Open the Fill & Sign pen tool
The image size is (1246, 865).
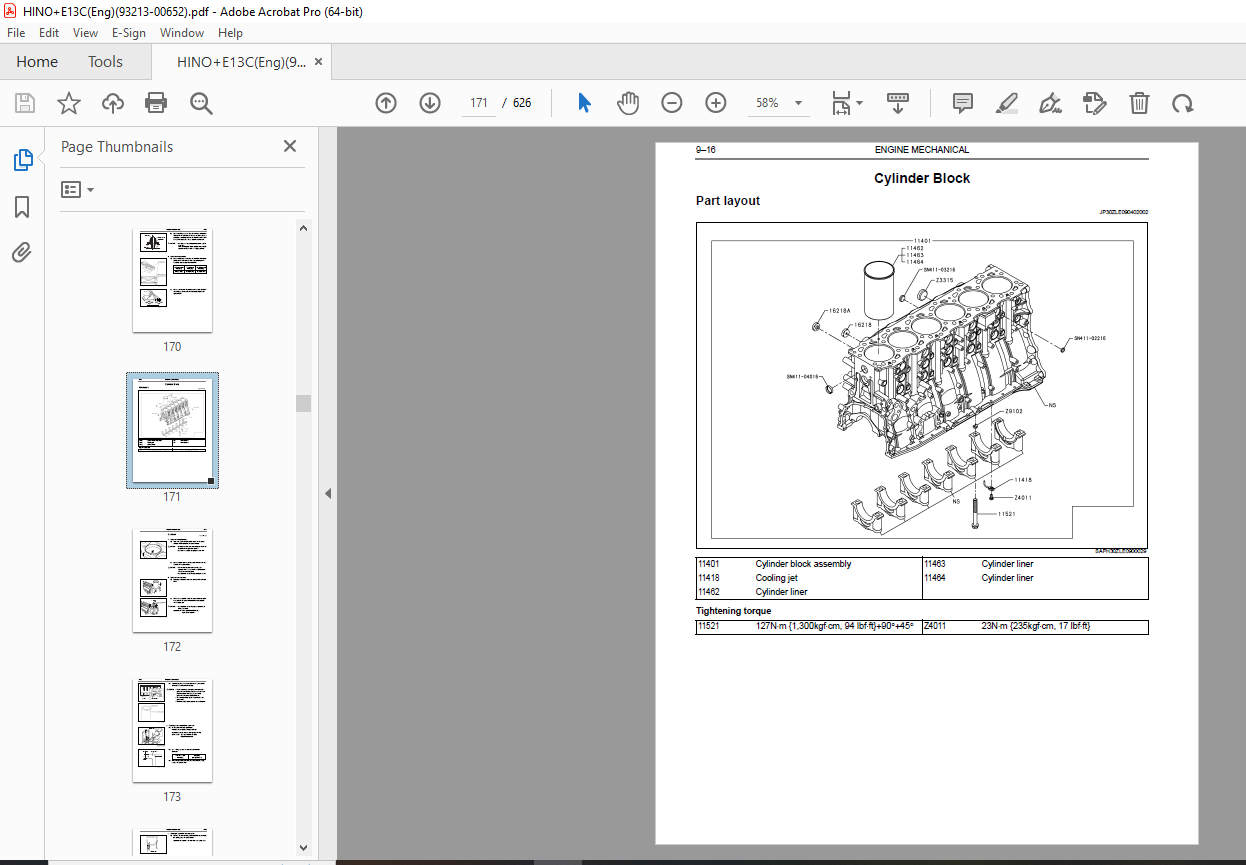pyautogui.click(x=1050, y=103)
